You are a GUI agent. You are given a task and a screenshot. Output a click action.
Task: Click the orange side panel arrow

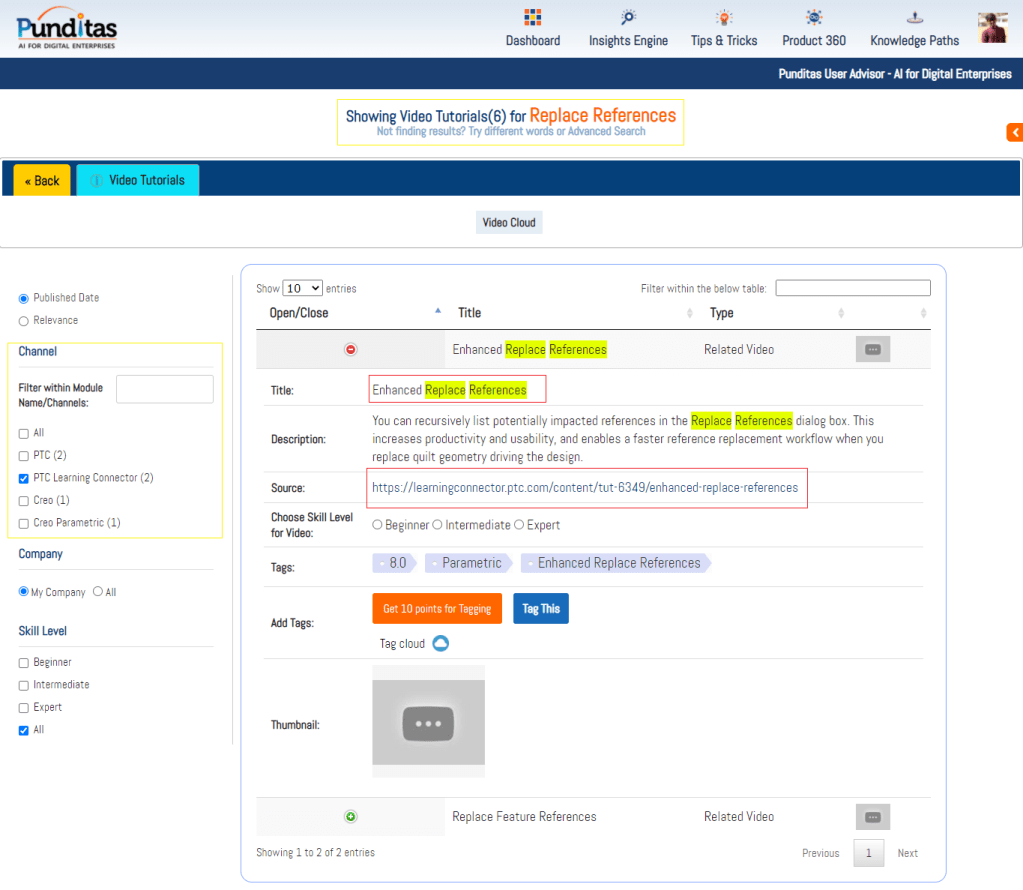(1014, 132)
